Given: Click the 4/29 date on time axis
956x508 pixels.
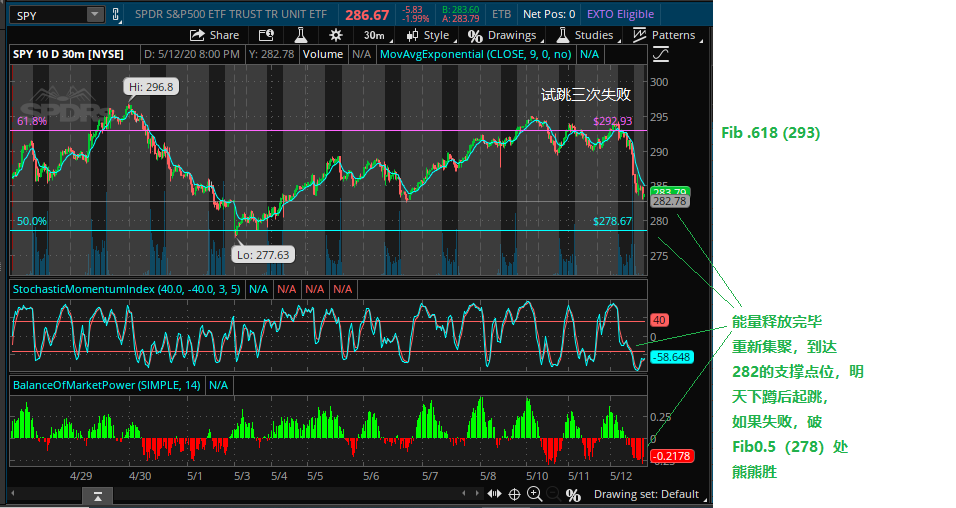Looking at the screenshot, I should tap(81, 476).
